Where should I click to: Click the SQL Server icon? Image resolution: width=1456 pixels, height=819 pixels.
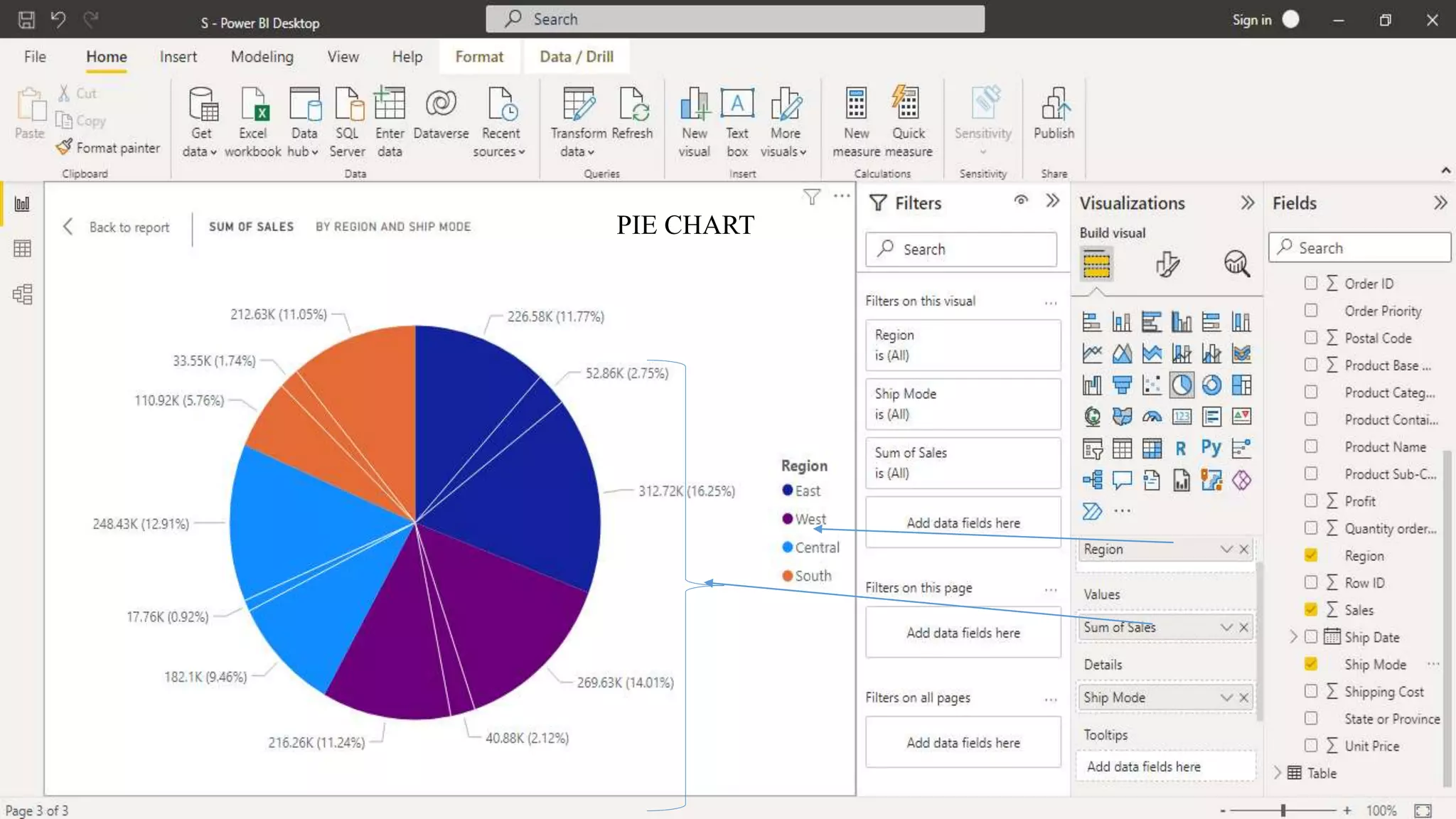(348, 104)
